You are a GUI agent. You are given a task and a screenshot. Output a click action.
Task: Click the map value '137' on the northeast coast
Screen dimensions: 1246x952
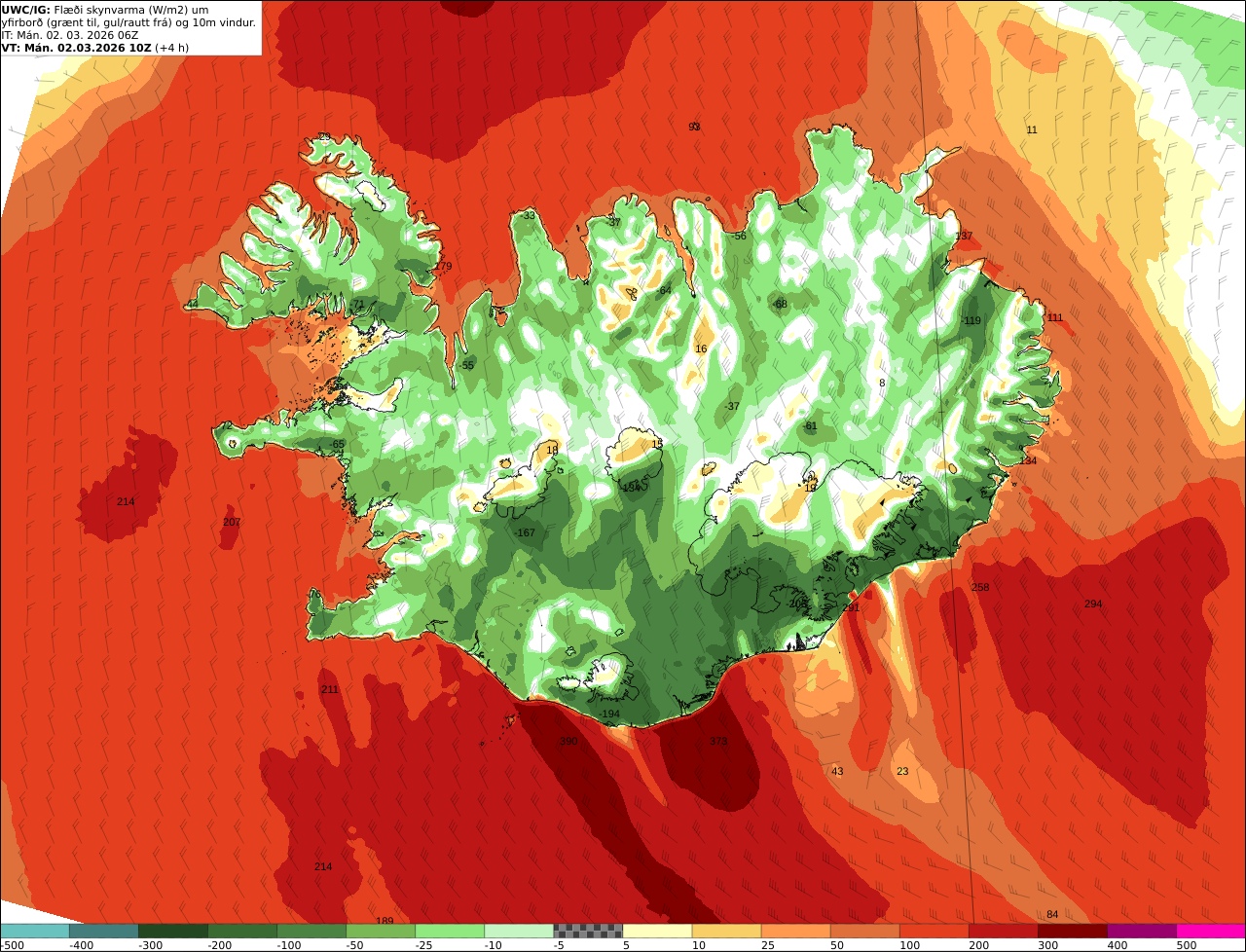[964, 237]
